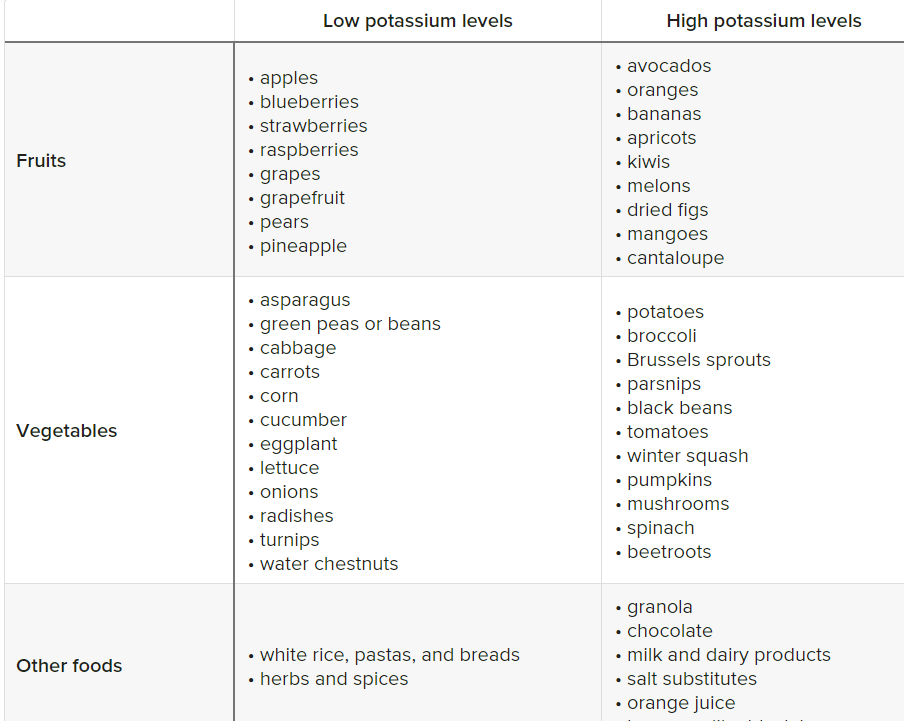Click the word apples in the list
This screenshot has height=721, width=904.
(289, 78)
